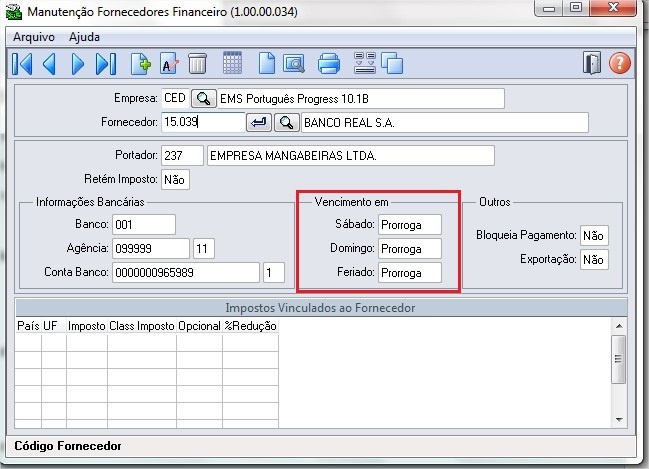
Task: Open the Fornecedor lookup magnifier button
Action: (287, 123)
